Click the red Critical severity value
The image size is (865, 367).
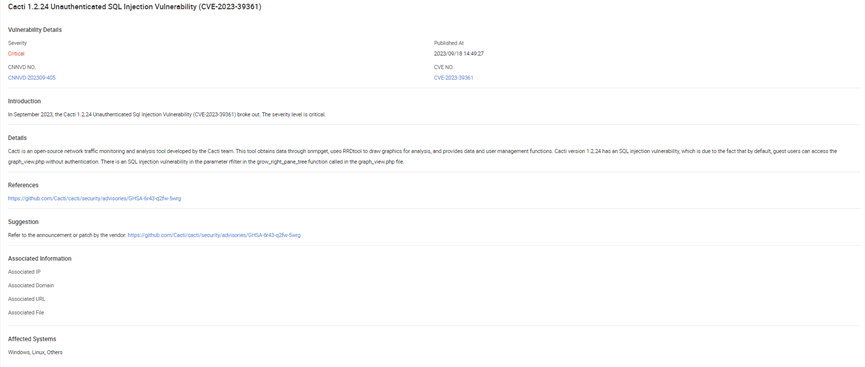(x=16, y=54)
